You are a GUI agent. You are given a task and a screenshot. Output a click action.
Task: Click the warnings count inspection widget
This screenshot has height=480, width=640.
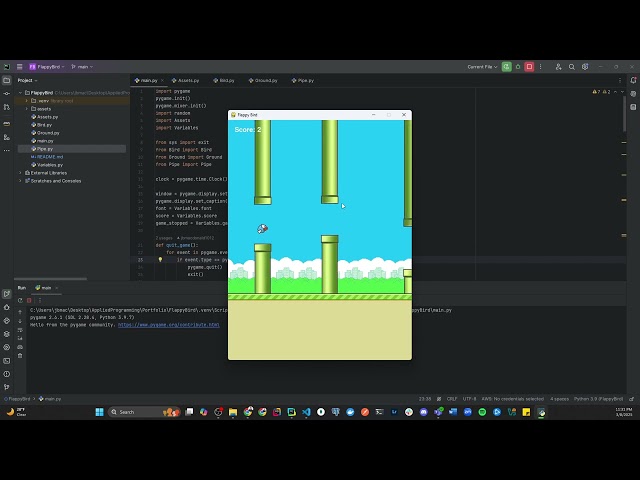point(601,92)
